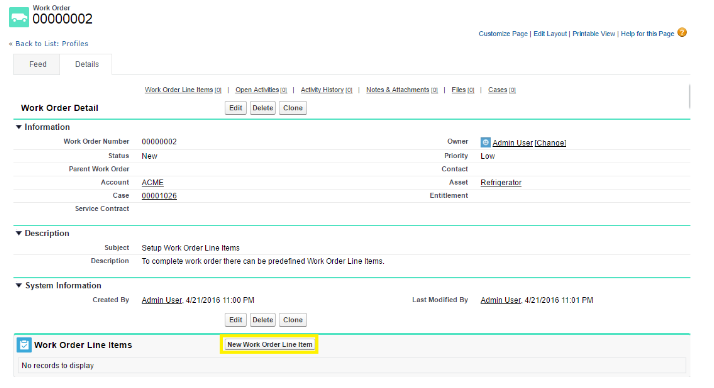Switch to the Feed tab
This screenshot has width=714, height=388.
pyautogui.click(x=37, y=64)
